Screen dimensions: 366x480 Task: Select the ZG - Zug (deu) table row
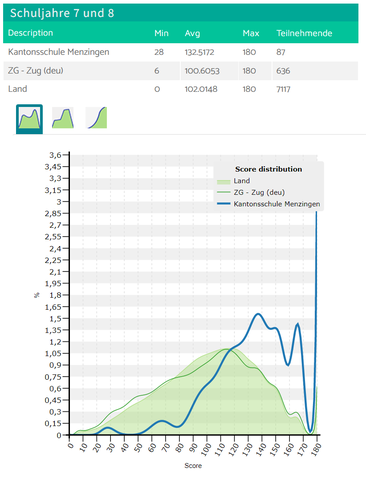[x=181, y=71]
